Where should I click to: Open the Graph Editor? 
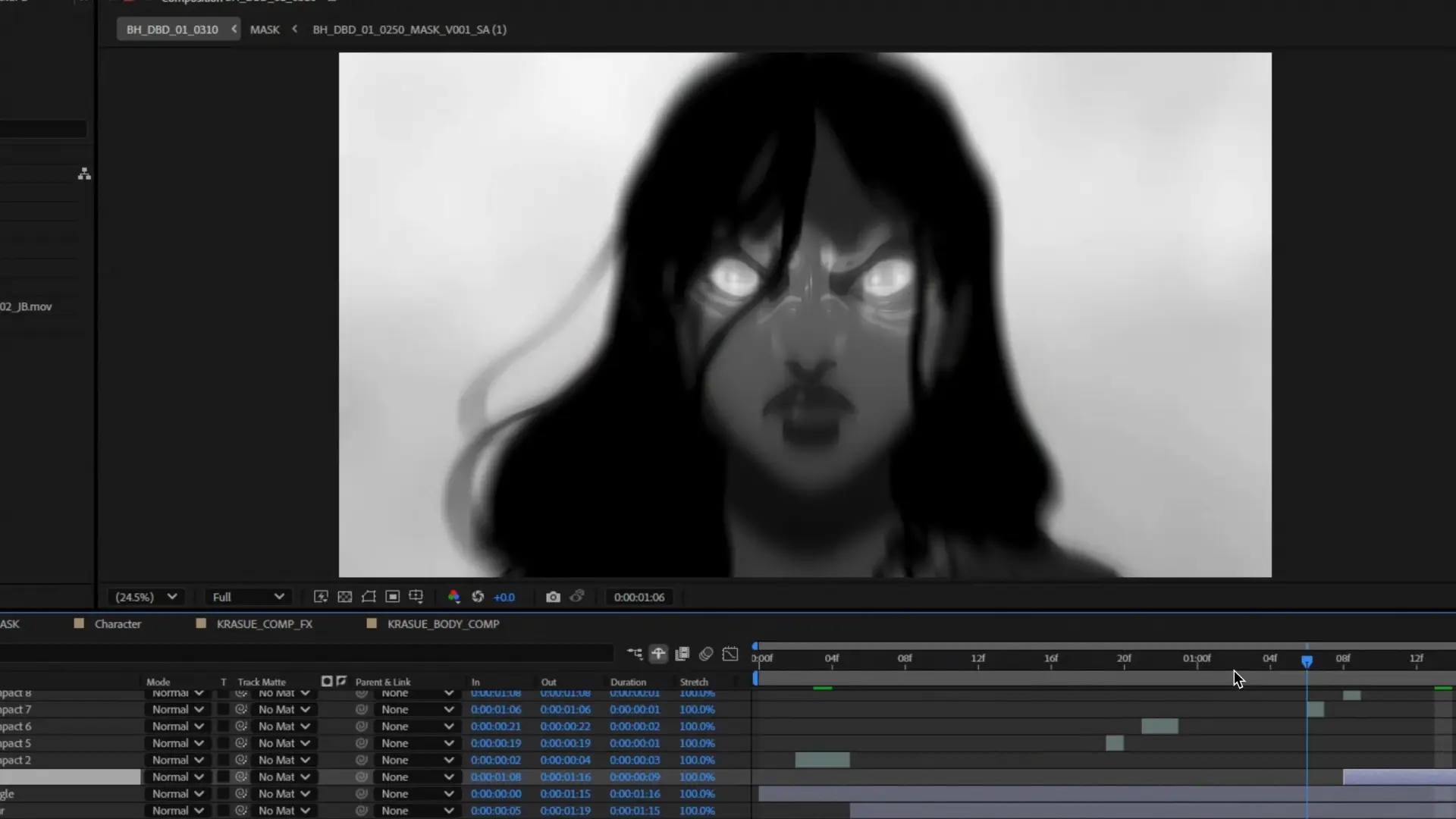[730, 654]
